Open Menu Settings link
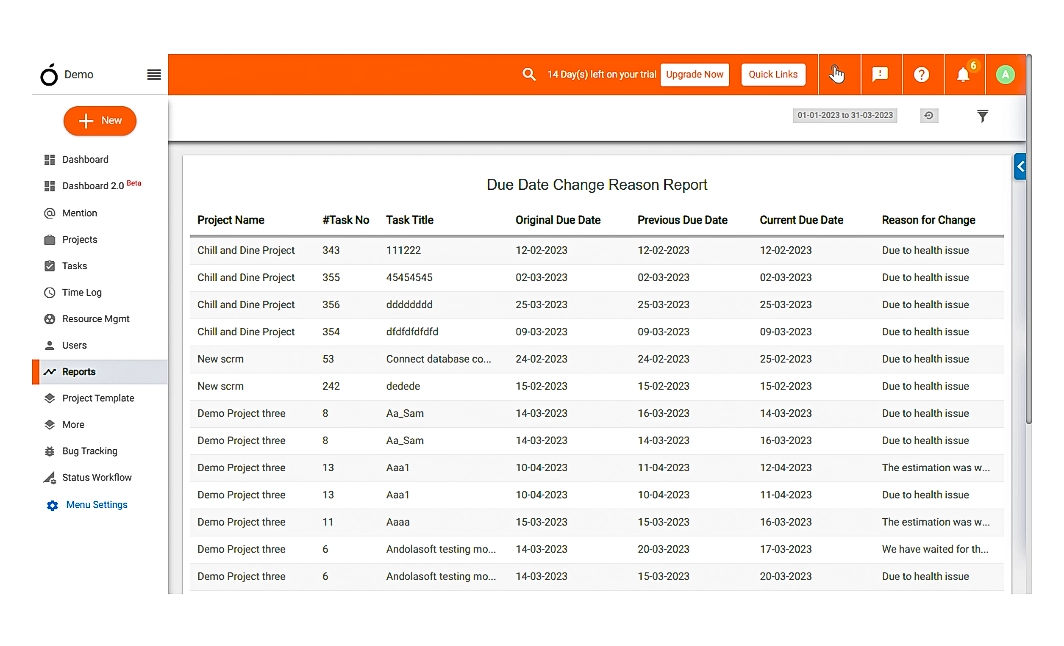The height and width of the screenshot is (646, 1064). [x=96, y=505]
